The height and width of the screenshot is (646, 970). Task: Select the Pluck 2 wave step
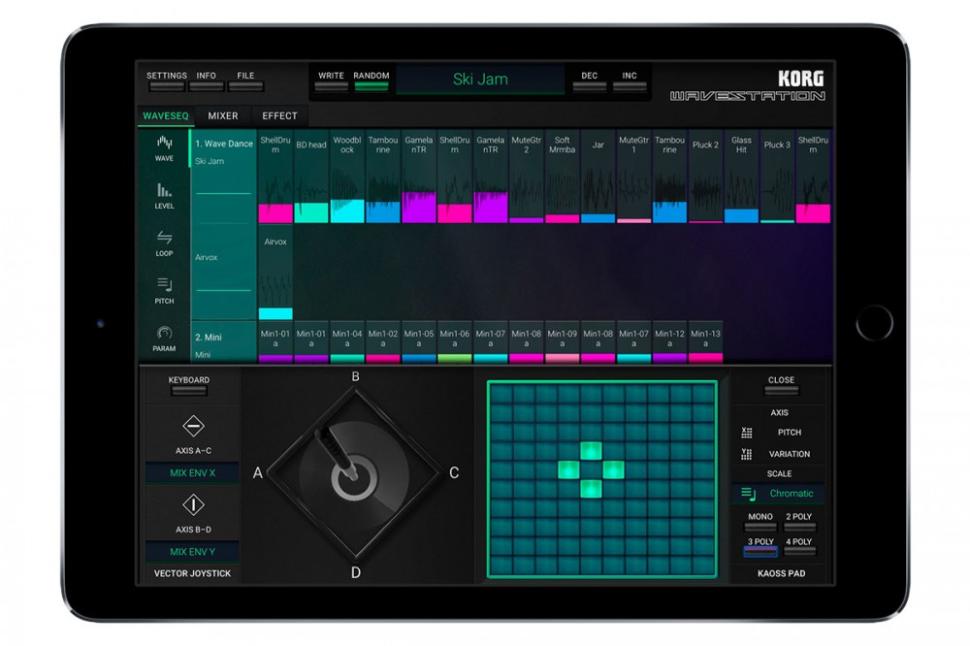coord(705,176)
